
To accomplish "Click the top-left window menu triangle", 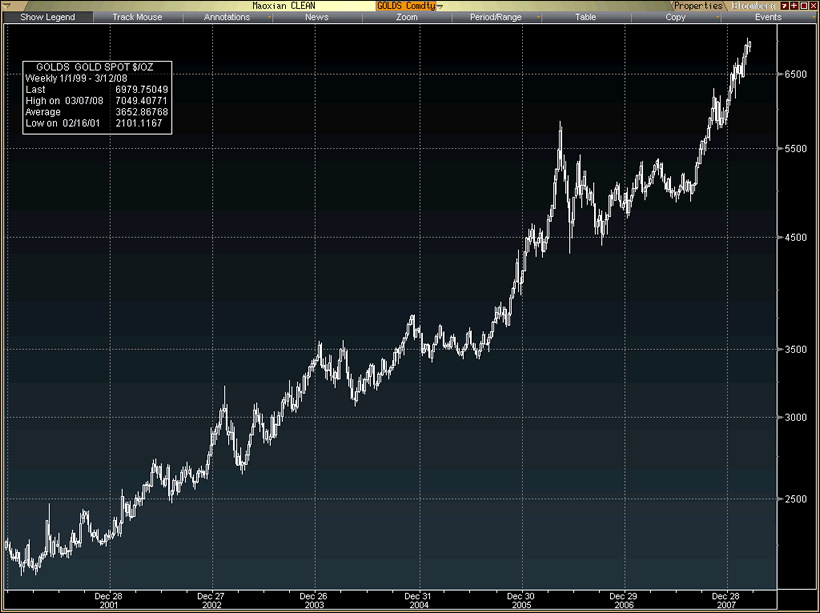I will [x=6, y=5].
